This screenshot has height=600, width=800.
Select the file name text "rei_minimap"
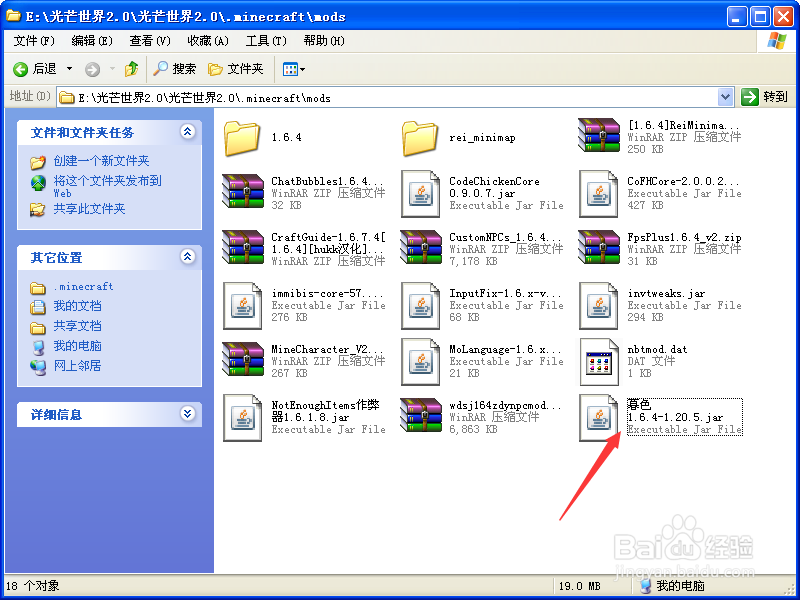(x=482, y=138)
